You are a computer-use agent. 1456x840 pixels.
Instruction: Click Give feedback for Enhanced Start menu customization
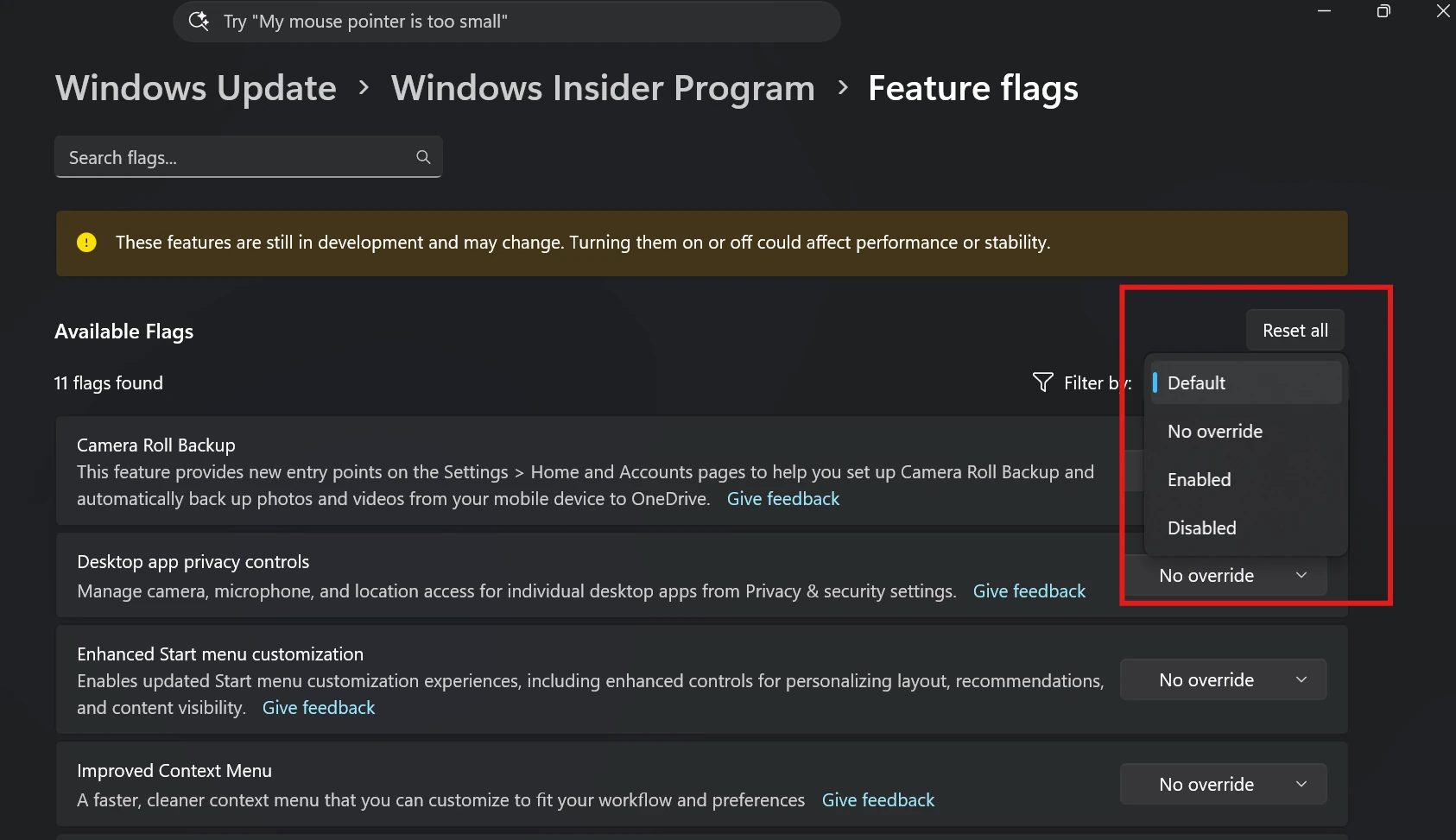[319, 708]
